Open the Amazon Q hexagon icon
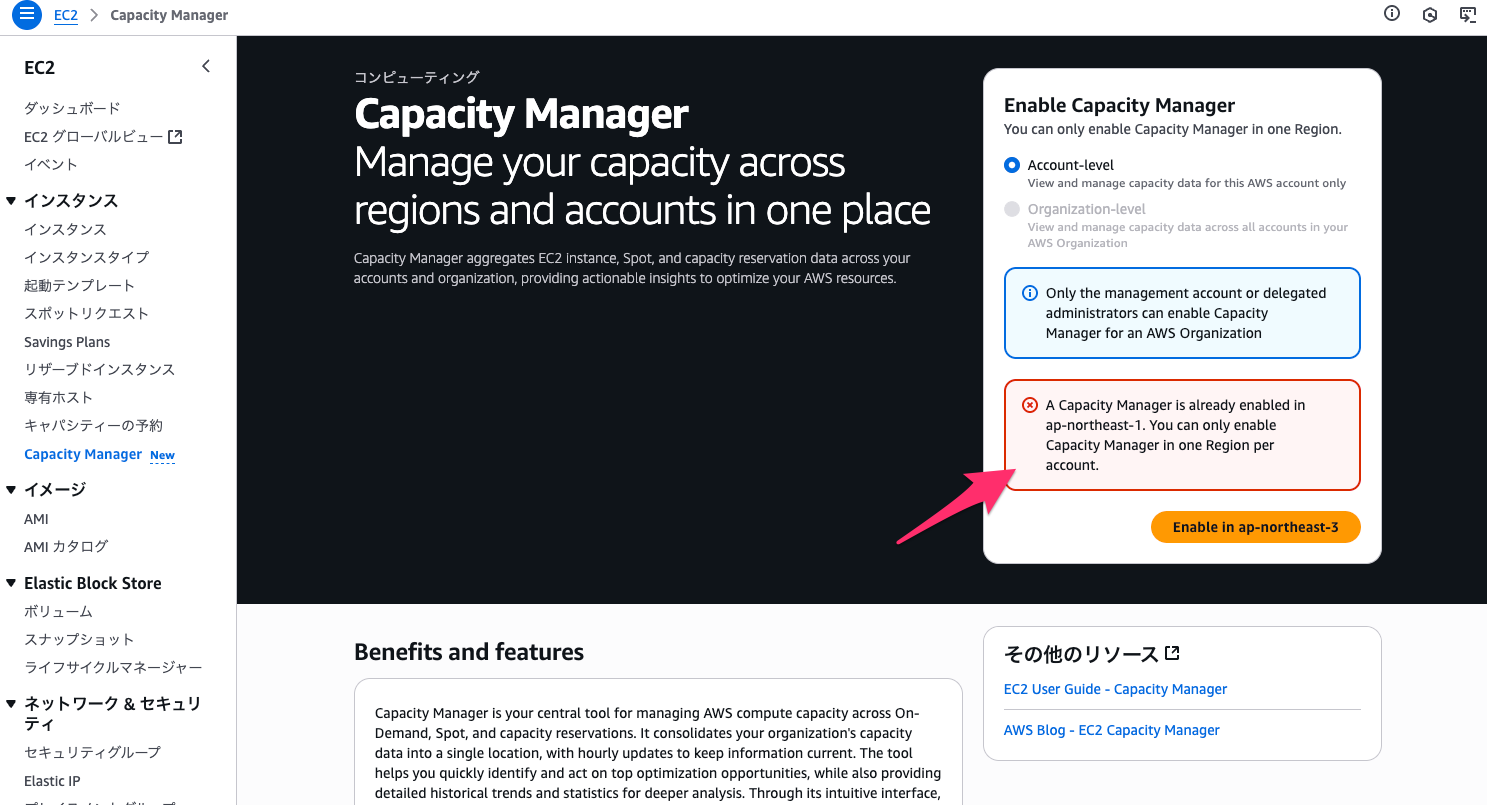Screen dimensions: 1487x805 coord(1430,14)
